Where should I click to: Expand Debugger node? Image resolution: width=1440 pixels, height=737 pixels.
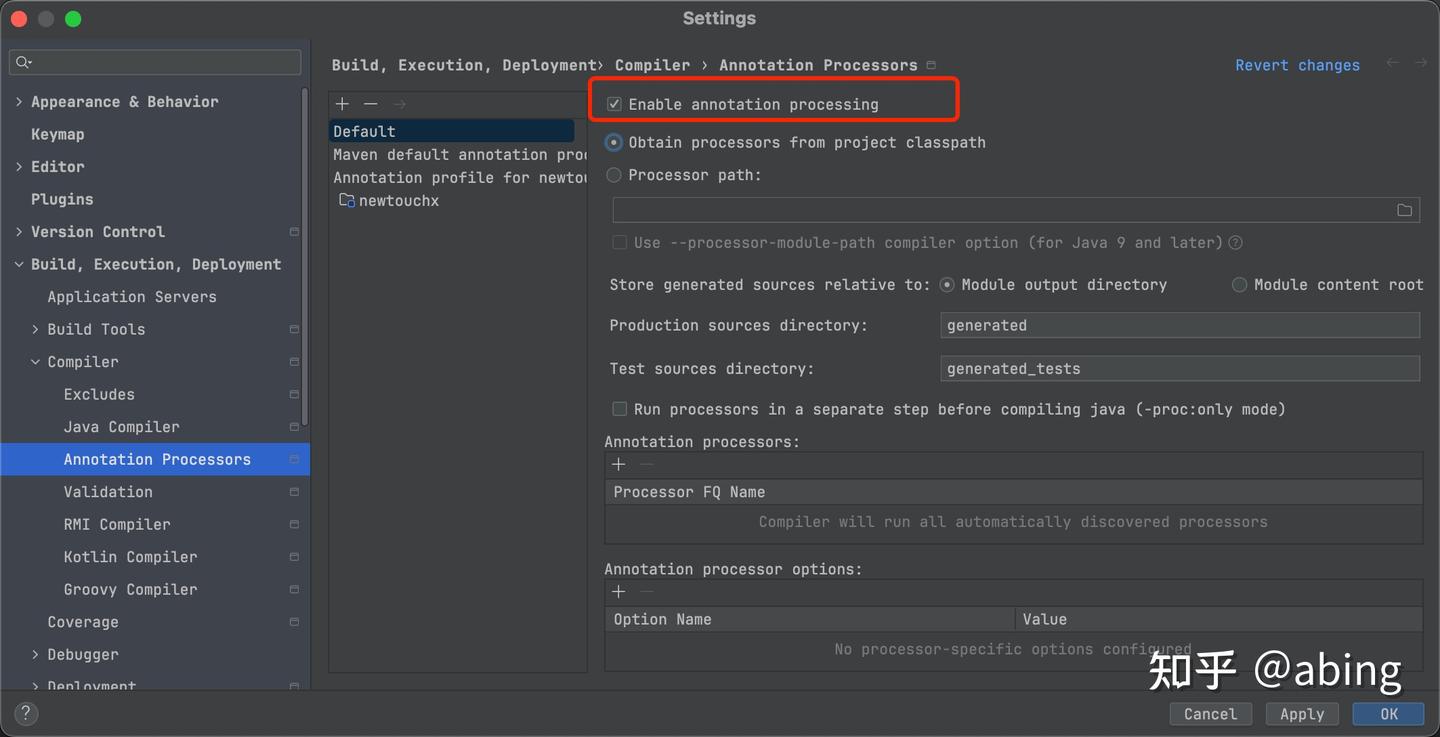(x=36, y=654)
